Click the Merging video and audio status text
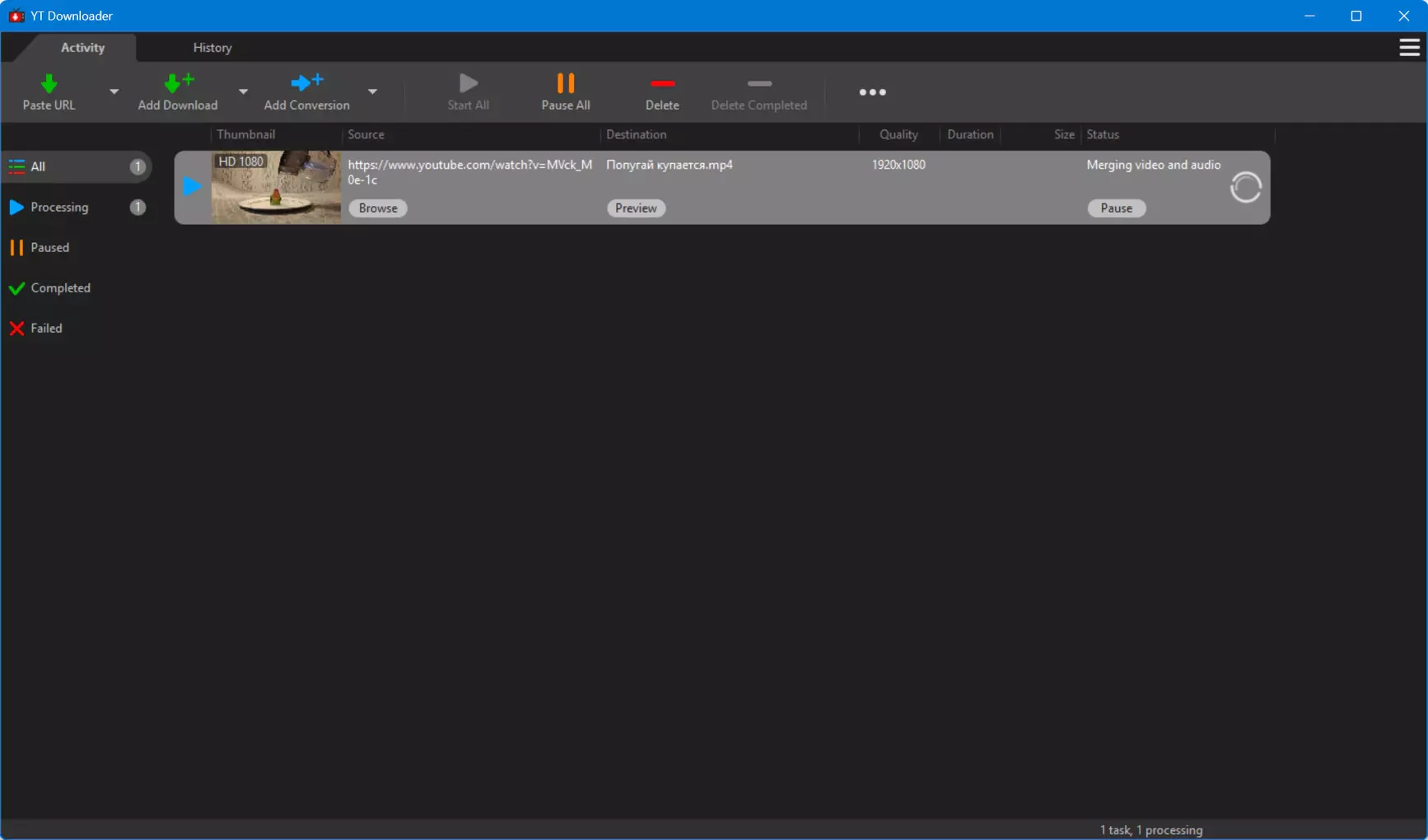1428x840 pixels. (x=1154, y=165)
